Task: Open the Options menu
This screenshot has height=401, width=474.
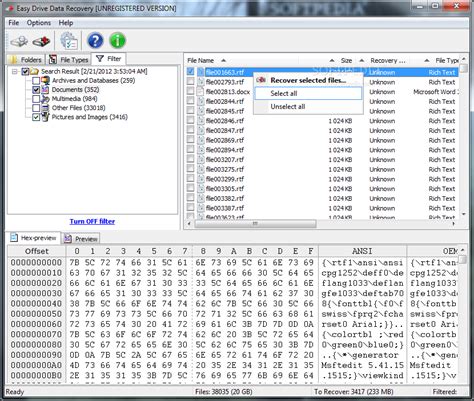Action: point(39,23)
